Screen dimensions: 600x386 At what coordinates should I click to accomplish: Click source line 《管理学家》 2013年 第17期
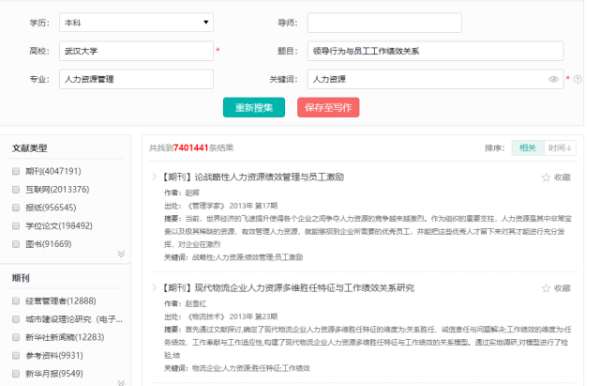(221, 205)
